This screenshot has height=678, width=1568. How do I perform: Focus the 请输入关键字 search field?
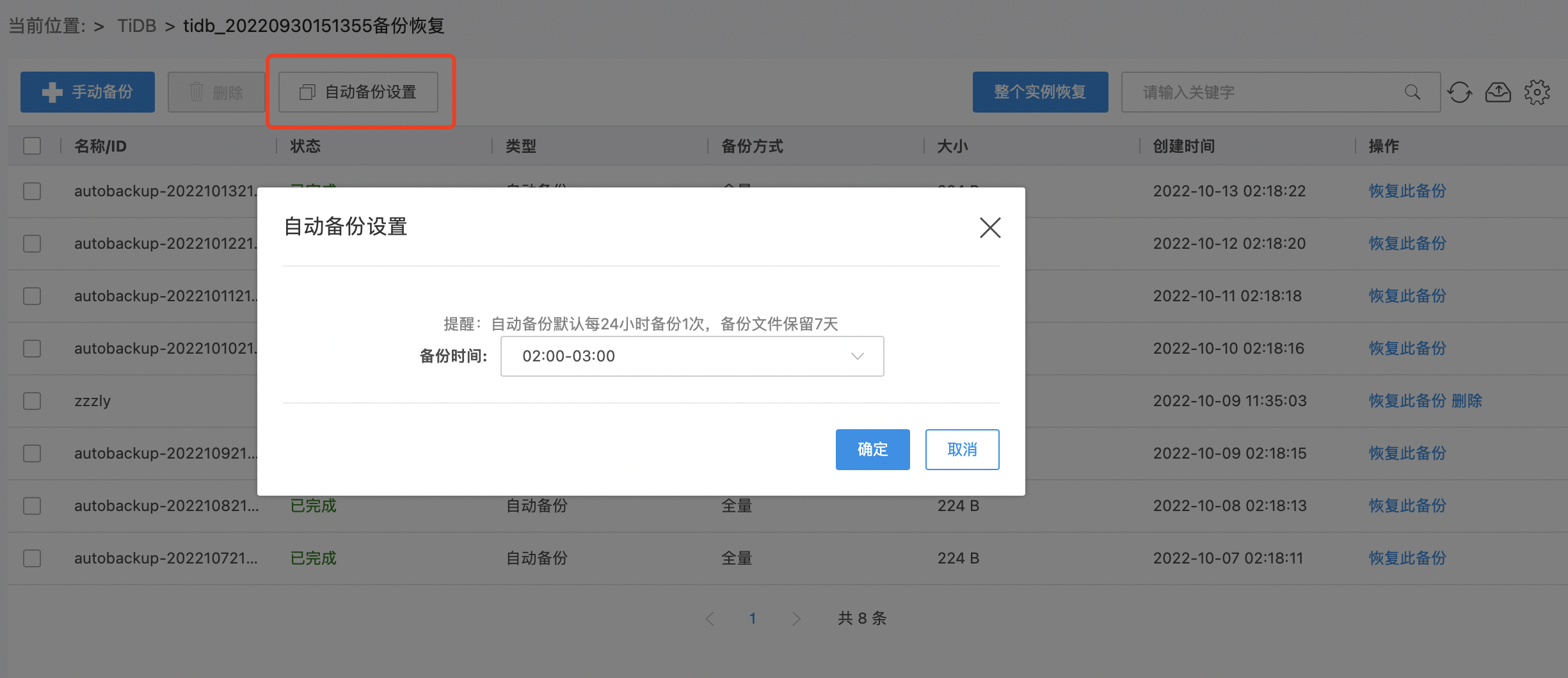pos(1267,92)
